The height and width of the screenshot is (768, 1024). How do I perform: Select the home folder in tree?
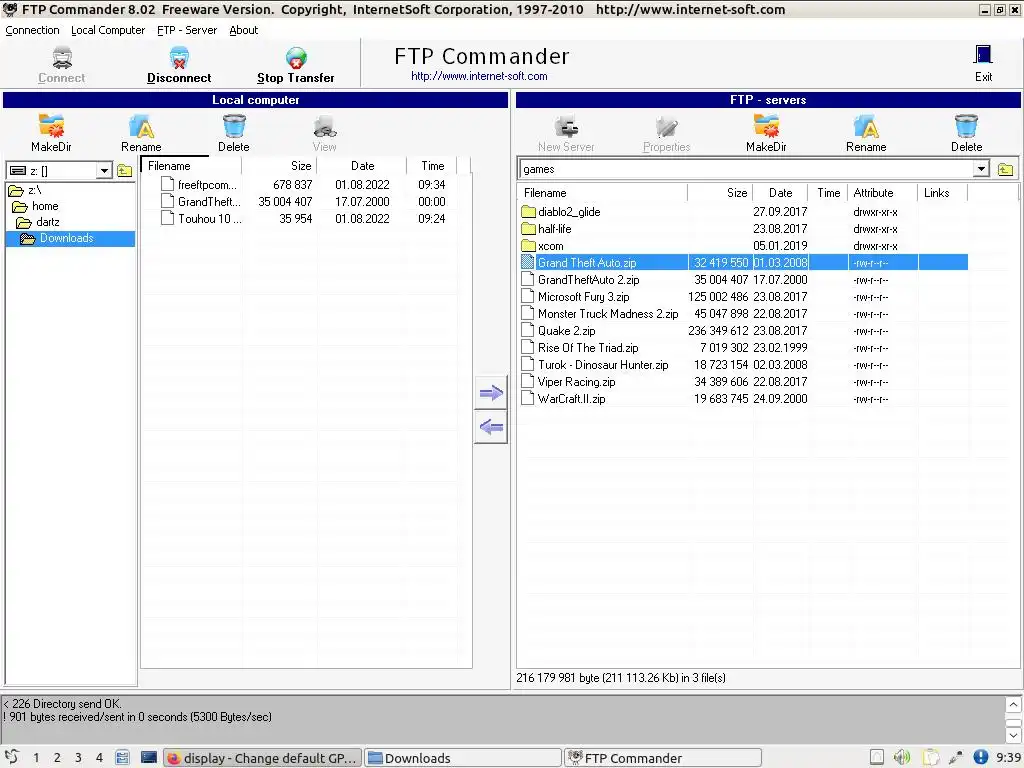click(45, 206)
